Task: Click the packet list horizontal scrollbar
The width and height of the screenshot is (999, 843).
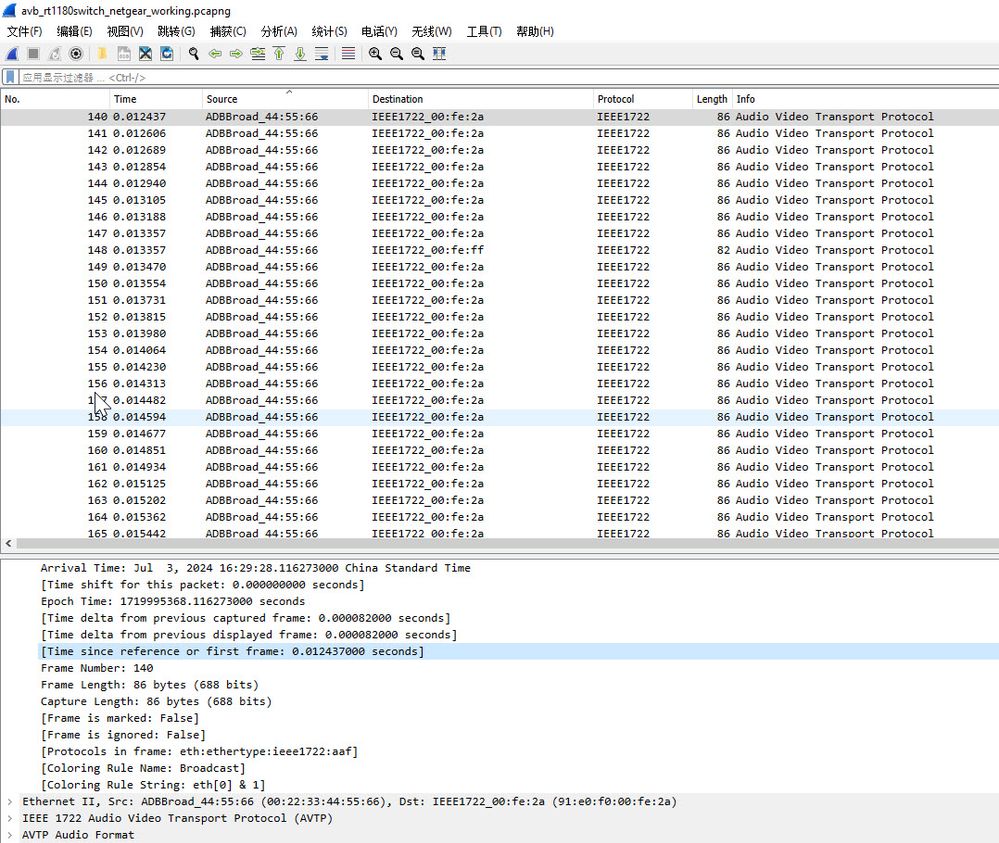Action: click(507, 544)
